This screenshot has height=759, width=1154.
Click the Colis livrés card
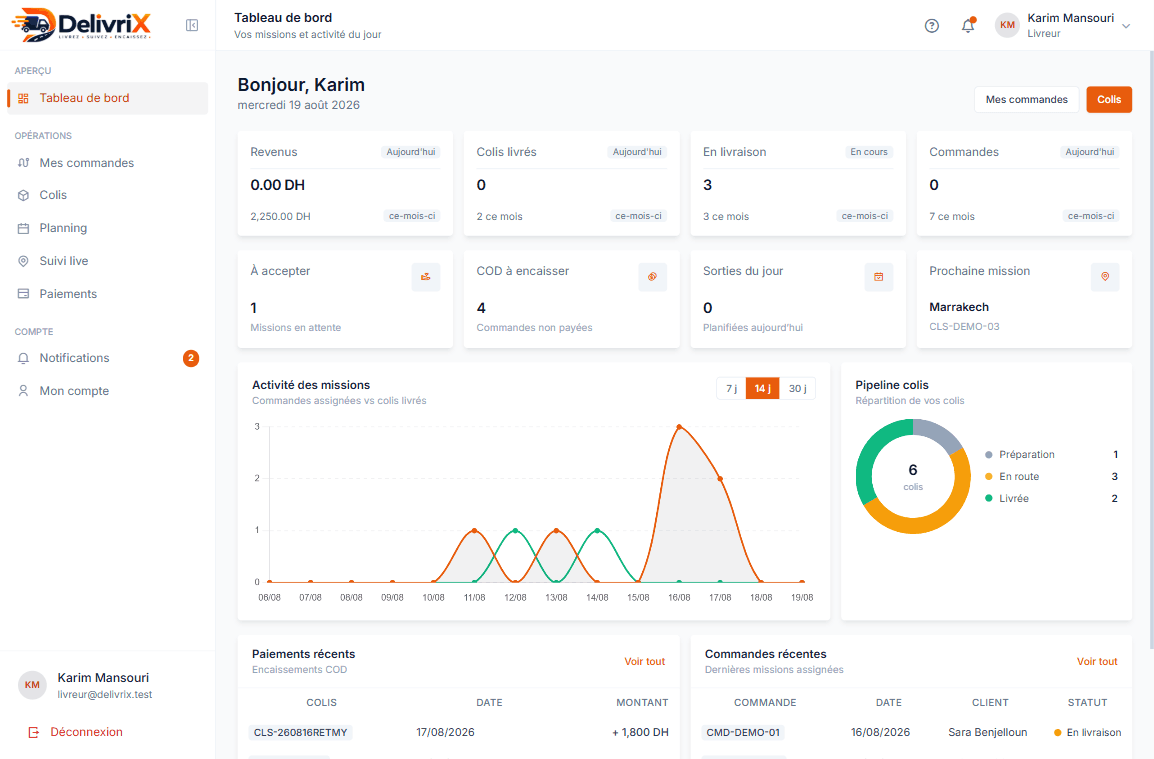point(571,183)
